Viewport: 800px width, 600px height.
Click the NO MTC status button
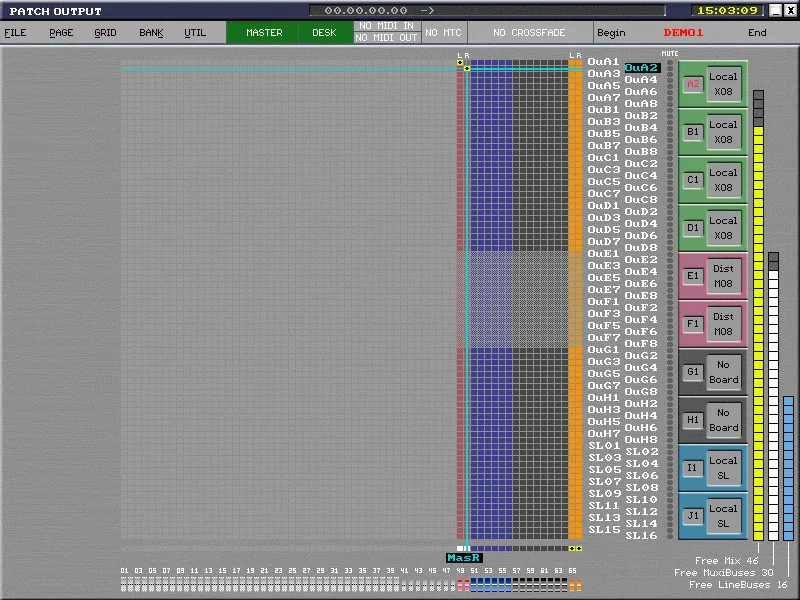coord(443,33)
